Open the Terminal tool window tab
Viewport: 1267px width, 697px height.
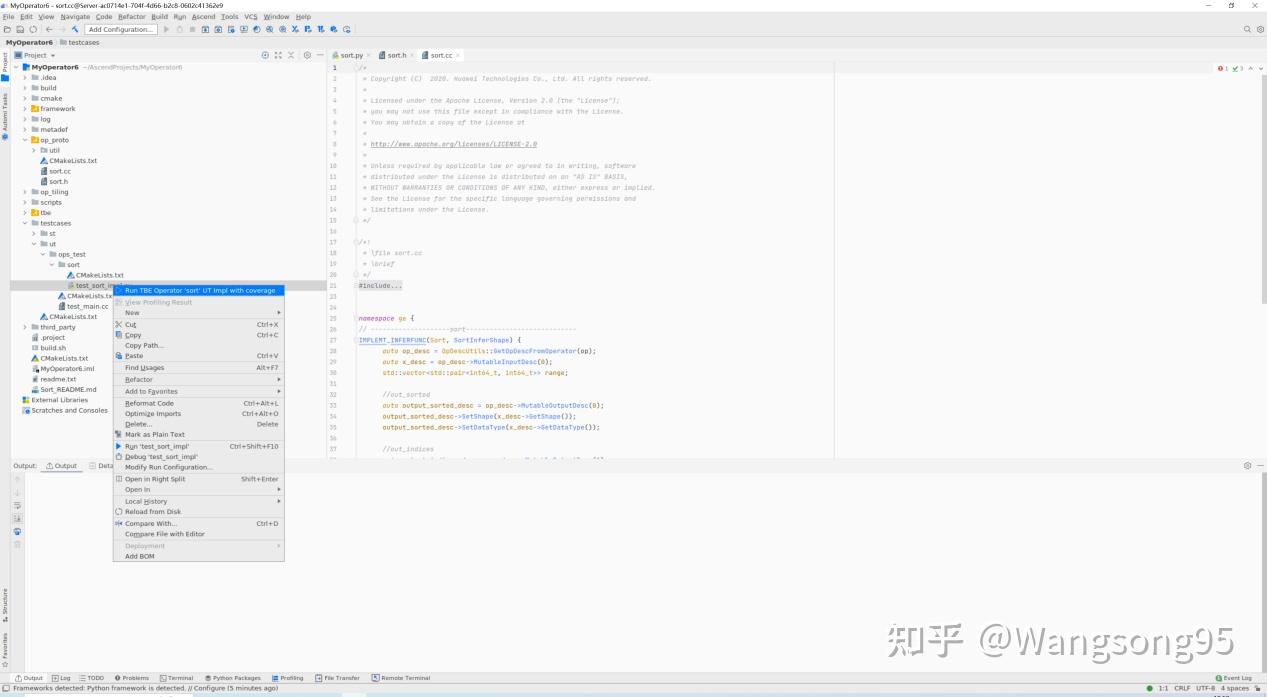tap(177, 677)
